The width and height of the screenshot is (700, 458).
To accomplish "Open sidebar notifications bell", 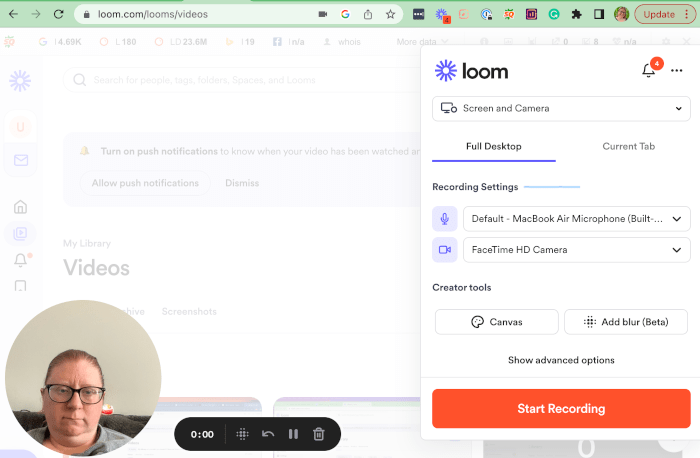I will [21, 260].
